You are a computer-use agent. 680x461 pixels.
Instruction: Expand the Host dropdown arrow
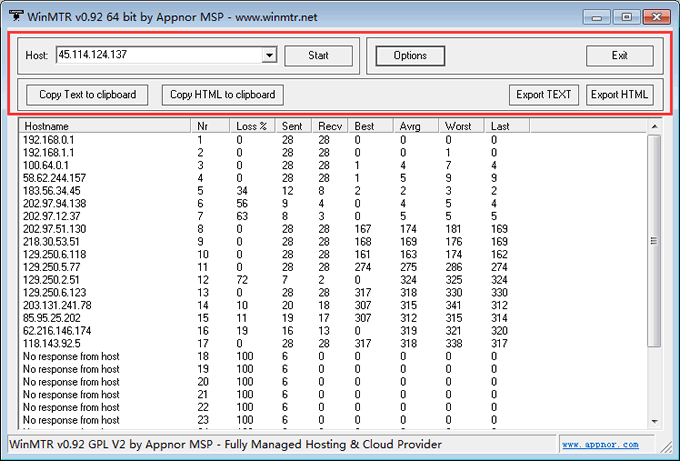click(269, 56)
